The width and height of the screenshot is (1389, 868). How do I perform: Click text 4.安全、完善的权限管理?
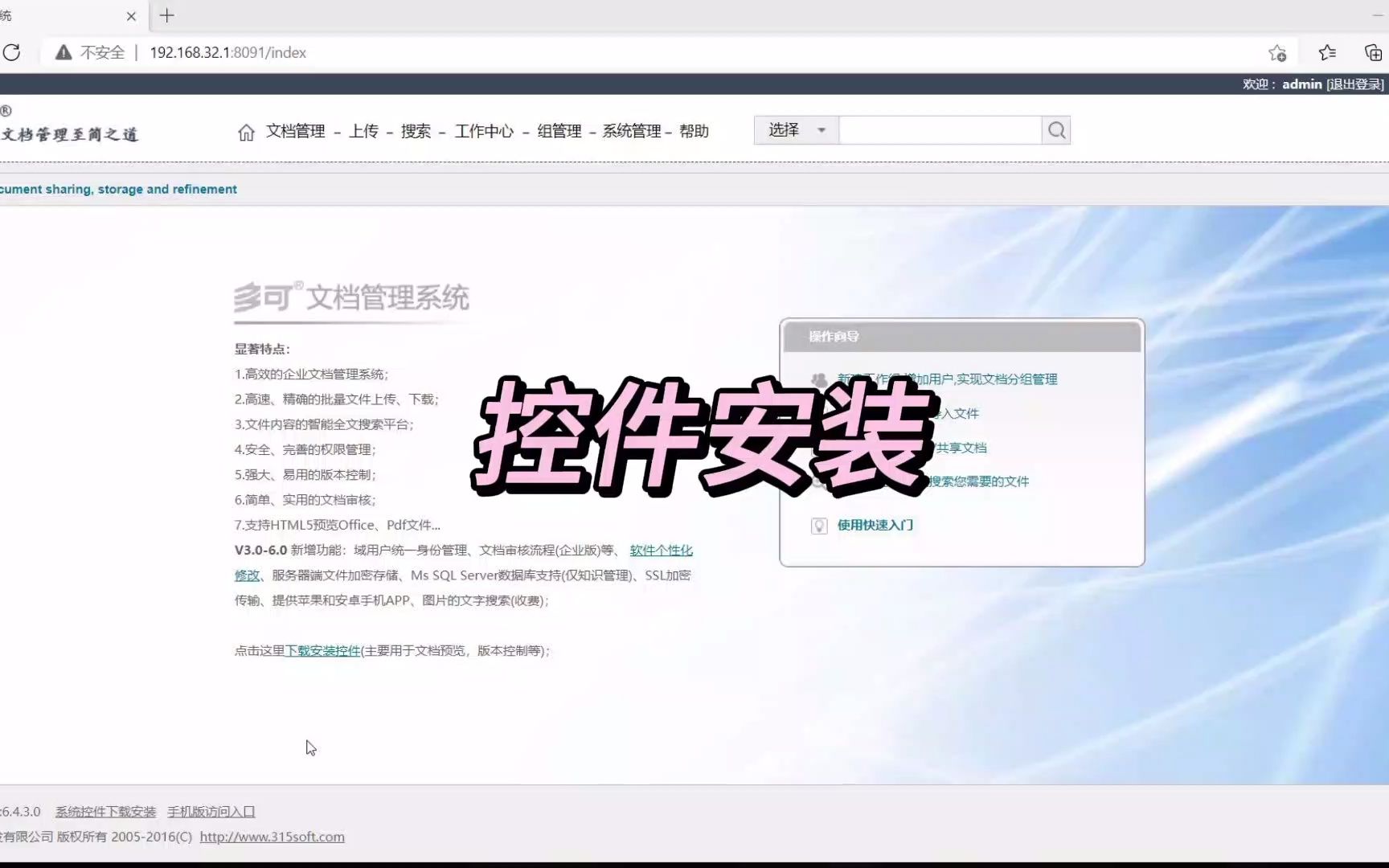point(305,449)
